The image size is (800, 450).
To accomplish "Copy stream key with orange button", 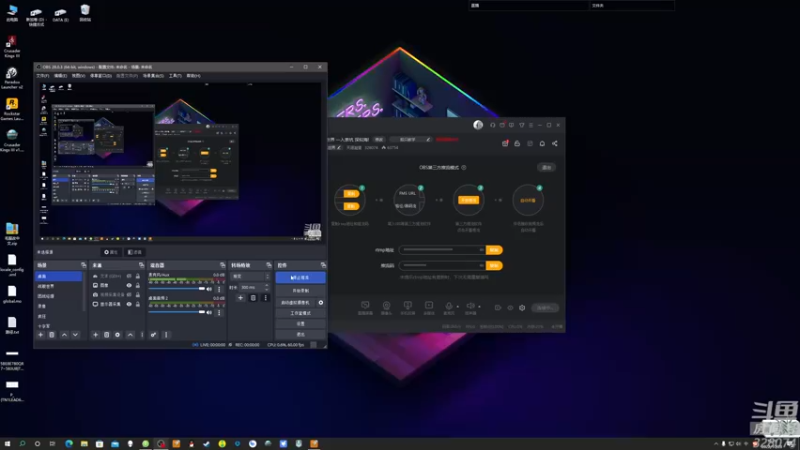I will [494, 265].
